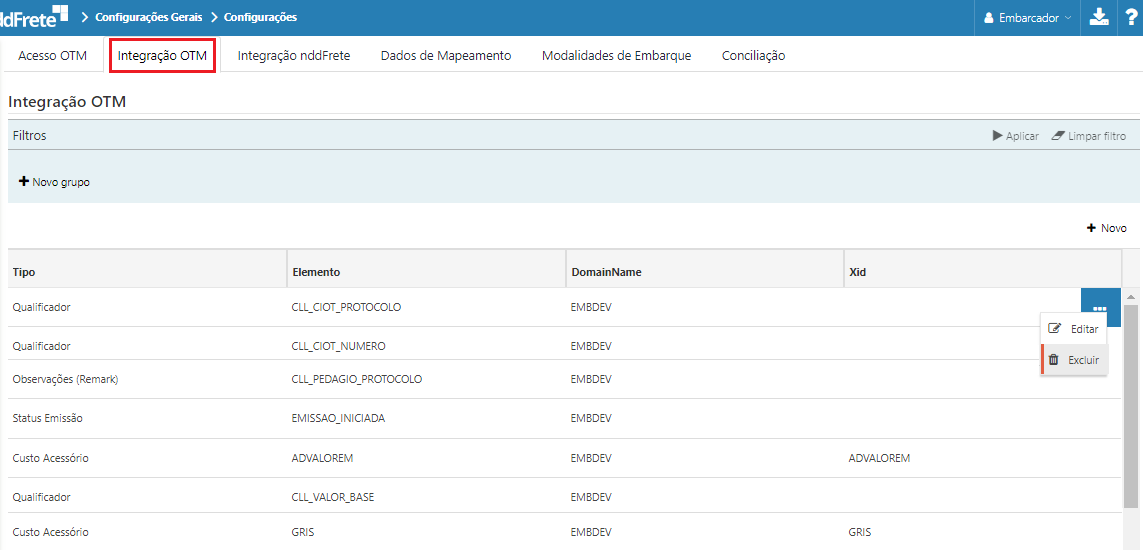Go to the Dados de Mapeamento tab

[x=445, y=56]
